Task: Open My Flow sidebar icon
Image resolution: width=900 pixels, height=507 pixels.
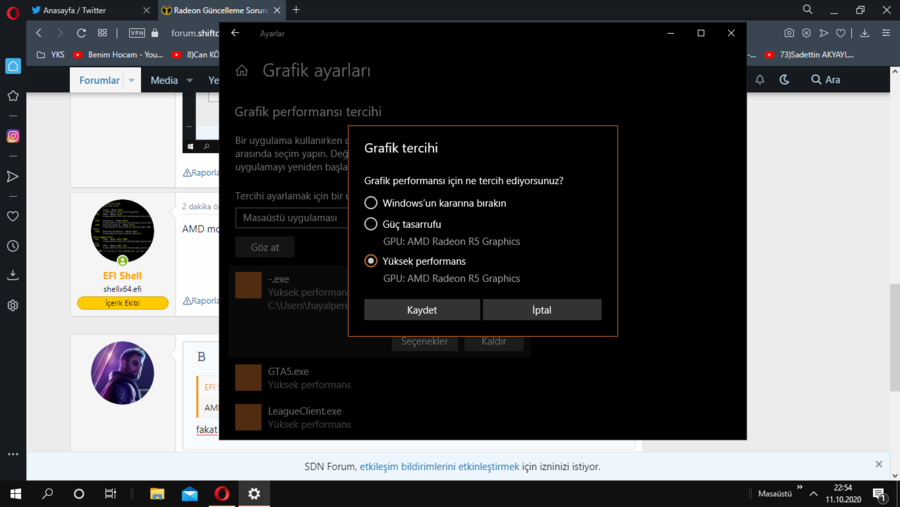Action: 13,176
